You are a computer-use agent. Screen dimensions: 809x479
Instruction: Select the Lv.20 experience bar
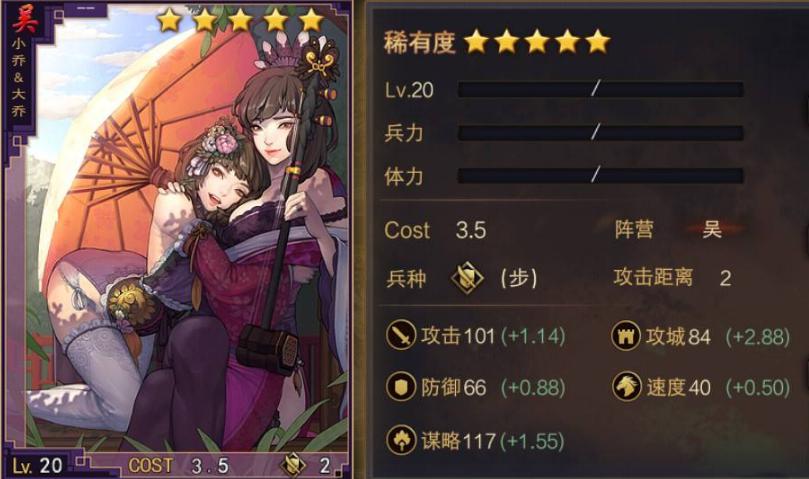pos(601,90)
